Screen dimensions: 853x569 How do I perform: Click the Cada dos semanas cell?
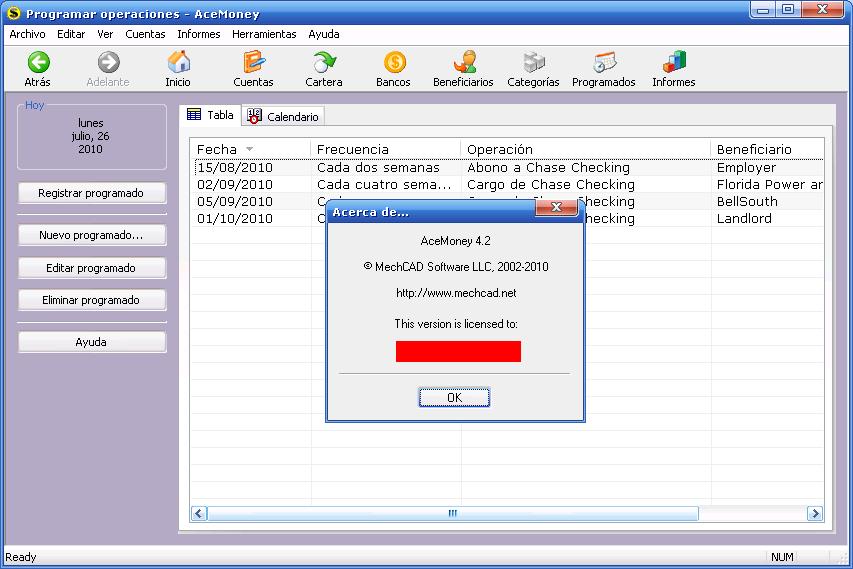pos(378,168)
